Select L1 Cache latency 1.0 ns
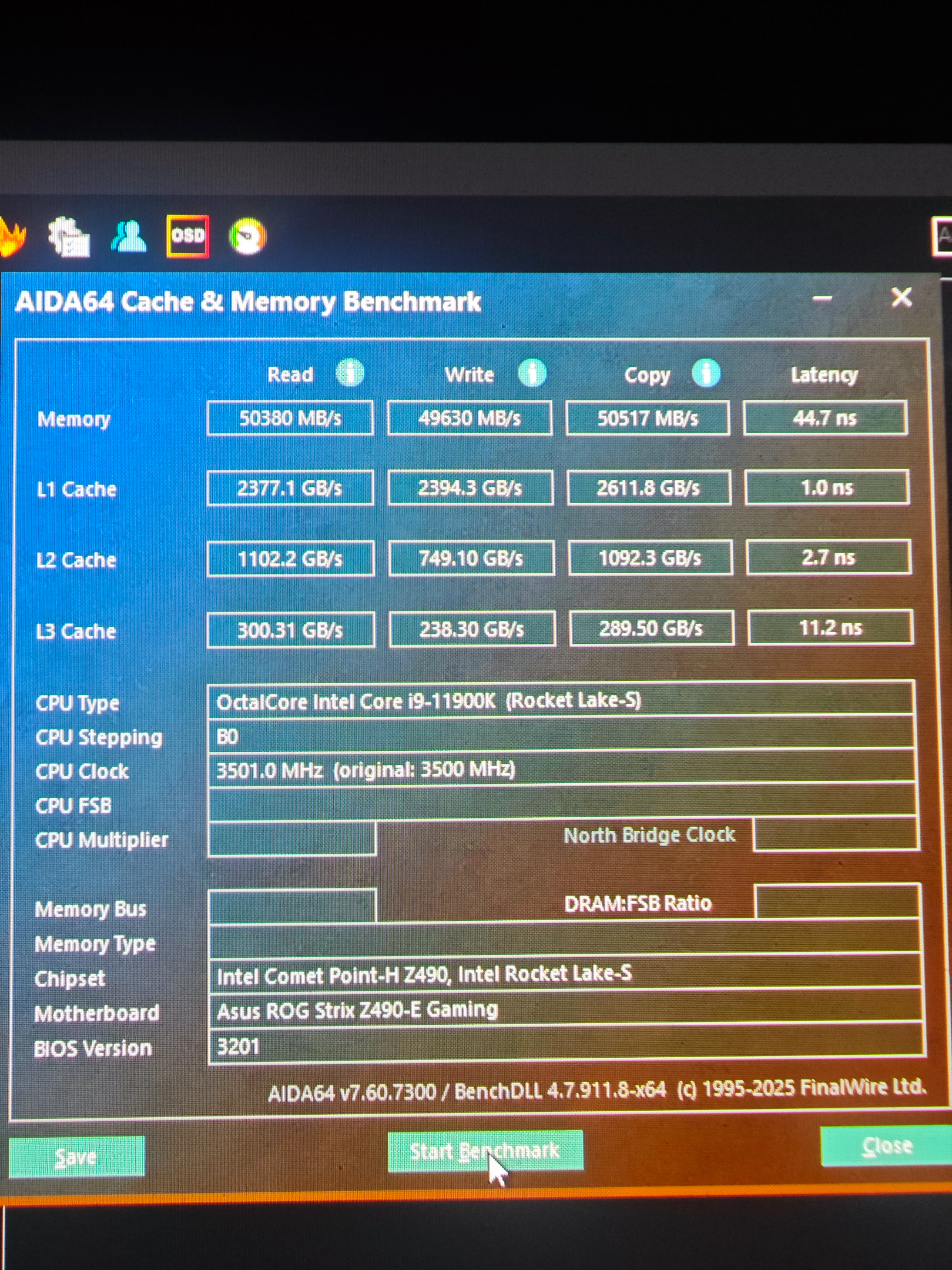 pos(827,487)
